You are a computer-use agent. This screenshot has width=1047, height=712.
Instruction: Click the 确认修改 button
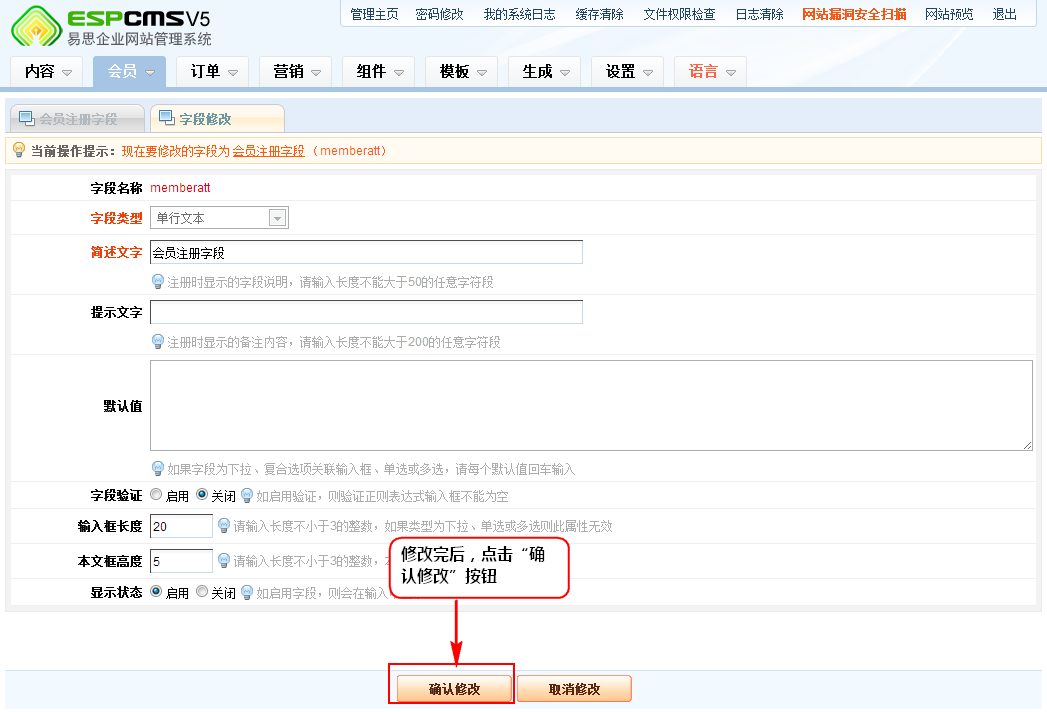(454, 689)
